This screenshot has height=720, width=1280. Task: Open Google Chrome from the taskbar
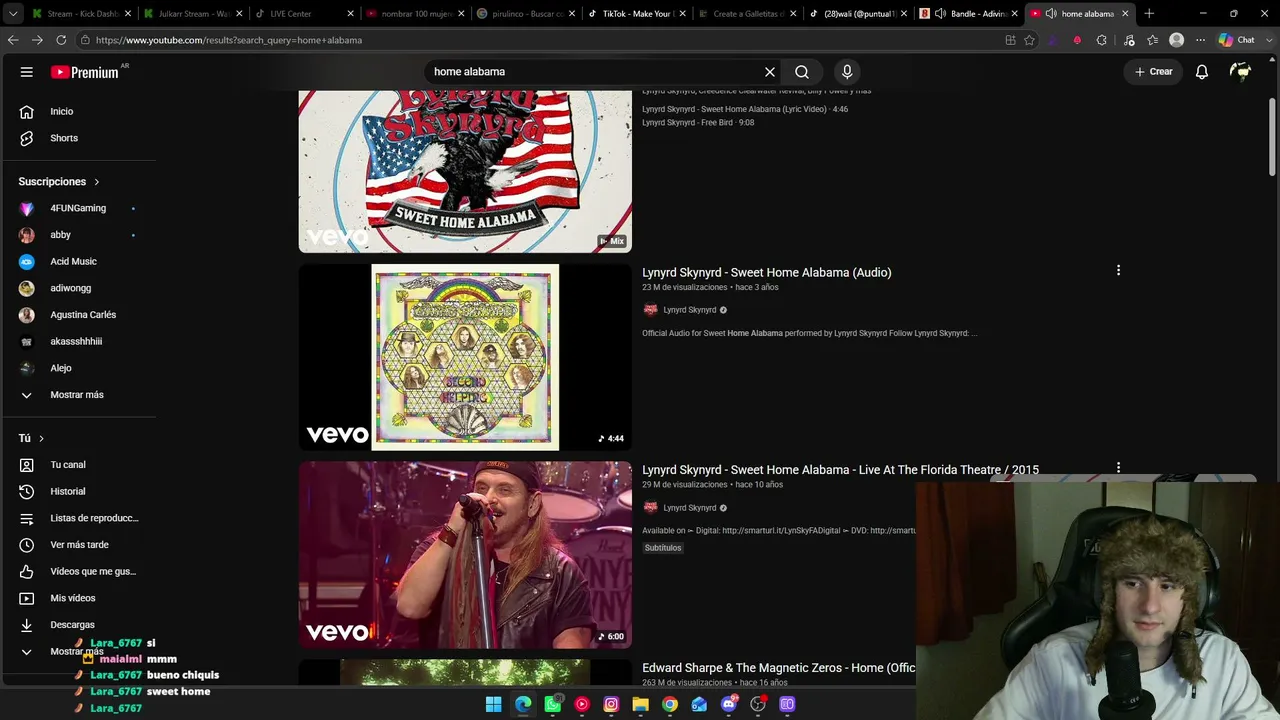(670, 704)
